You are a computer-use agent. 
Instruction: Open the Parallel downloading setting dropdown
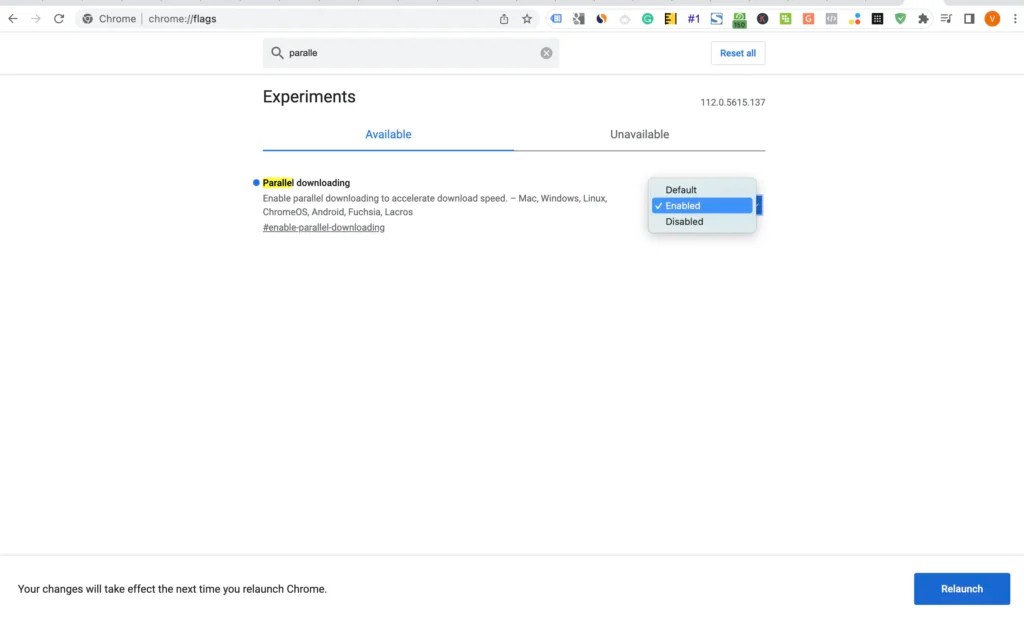tap(759, 205)
